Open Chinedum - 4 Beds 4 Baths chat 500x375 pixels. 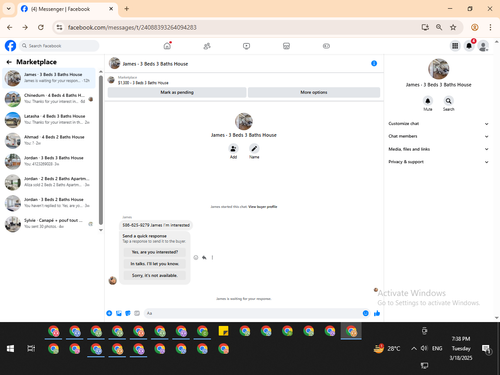[49, 99]
